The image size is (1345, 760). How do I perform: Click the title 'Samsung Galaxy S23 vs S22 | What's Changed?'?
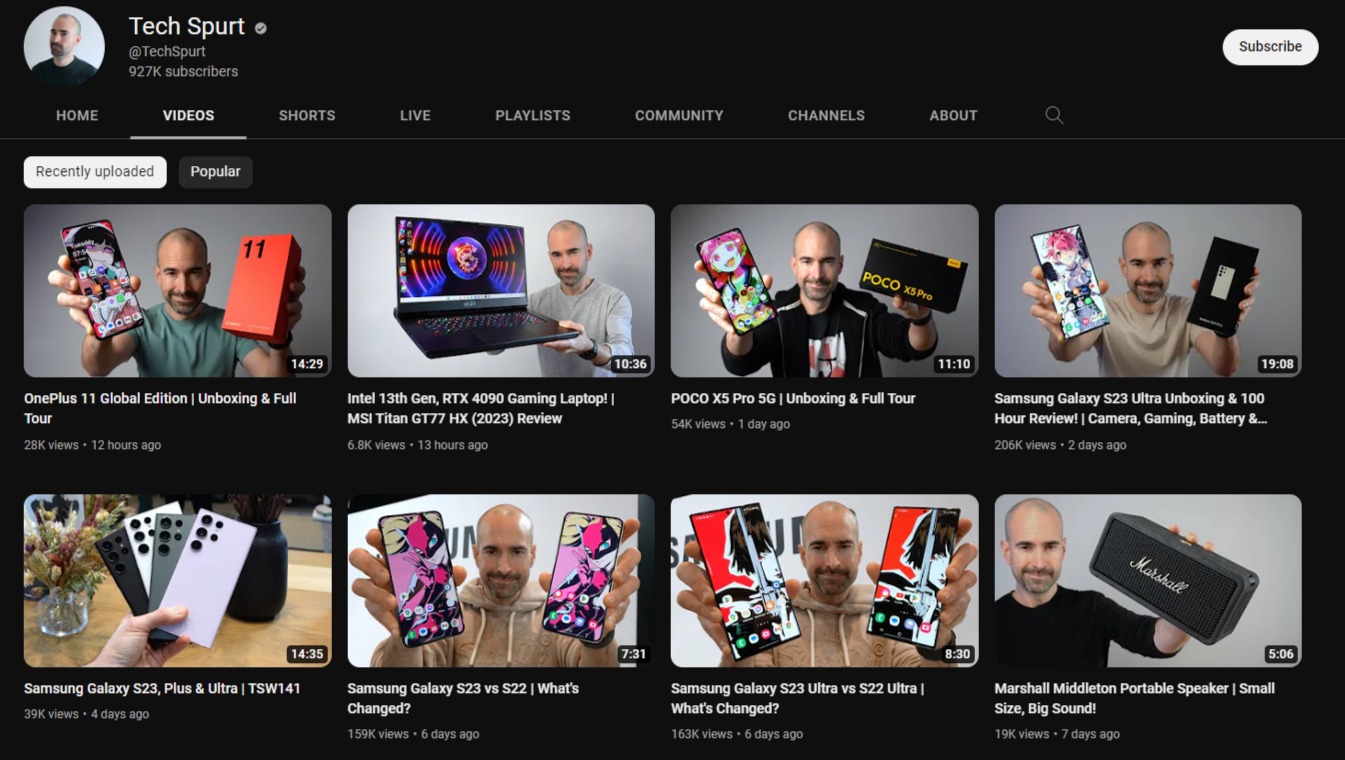tap(463, 698)
